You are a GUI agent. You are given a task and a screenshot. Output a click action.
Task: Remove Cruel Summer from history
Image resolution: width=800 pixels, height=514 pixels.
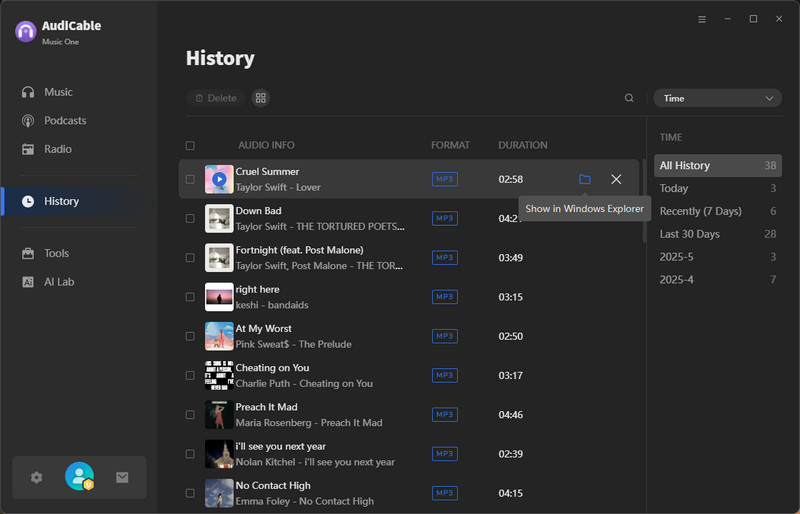616,179
